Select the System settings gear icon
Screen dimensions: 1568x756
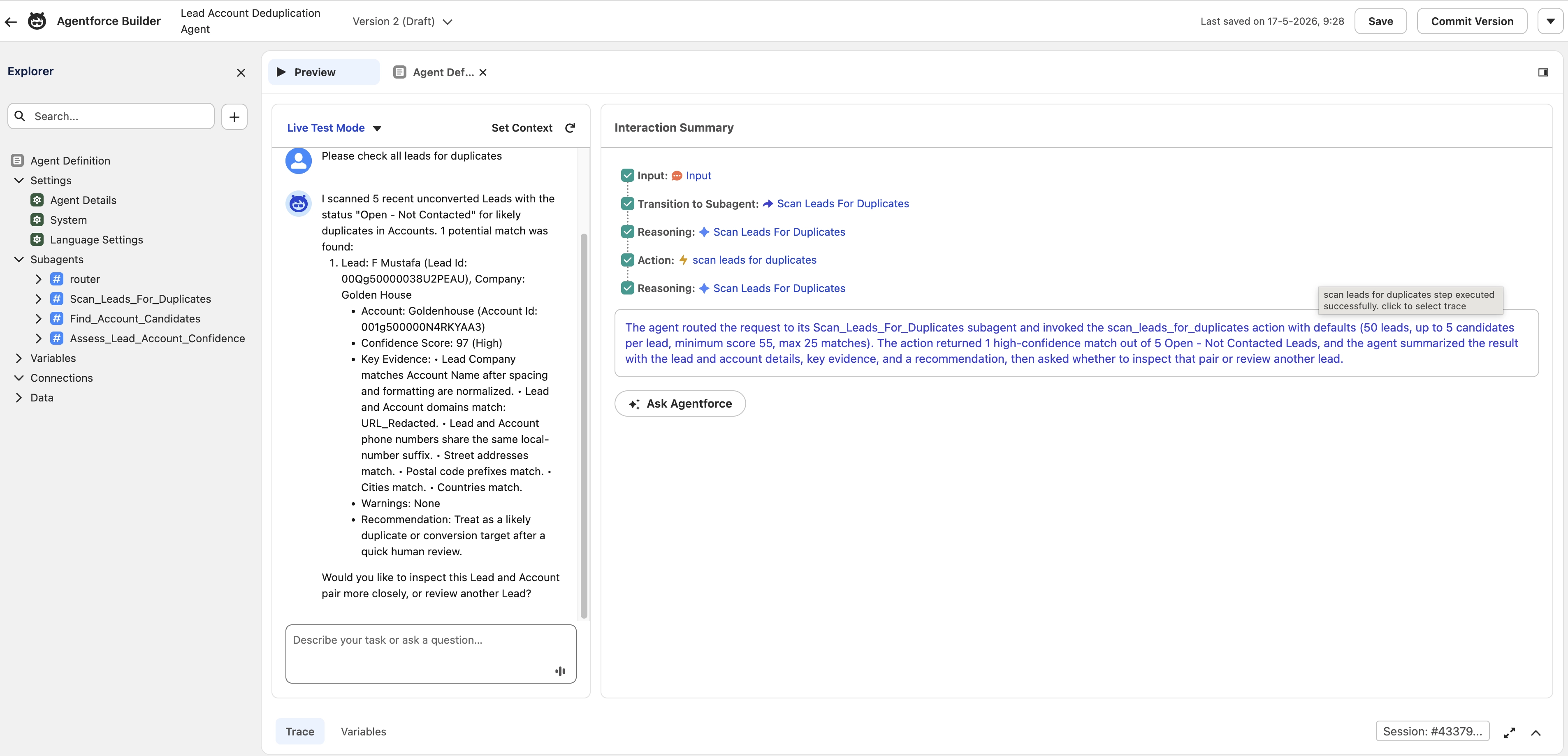point(37,220)
